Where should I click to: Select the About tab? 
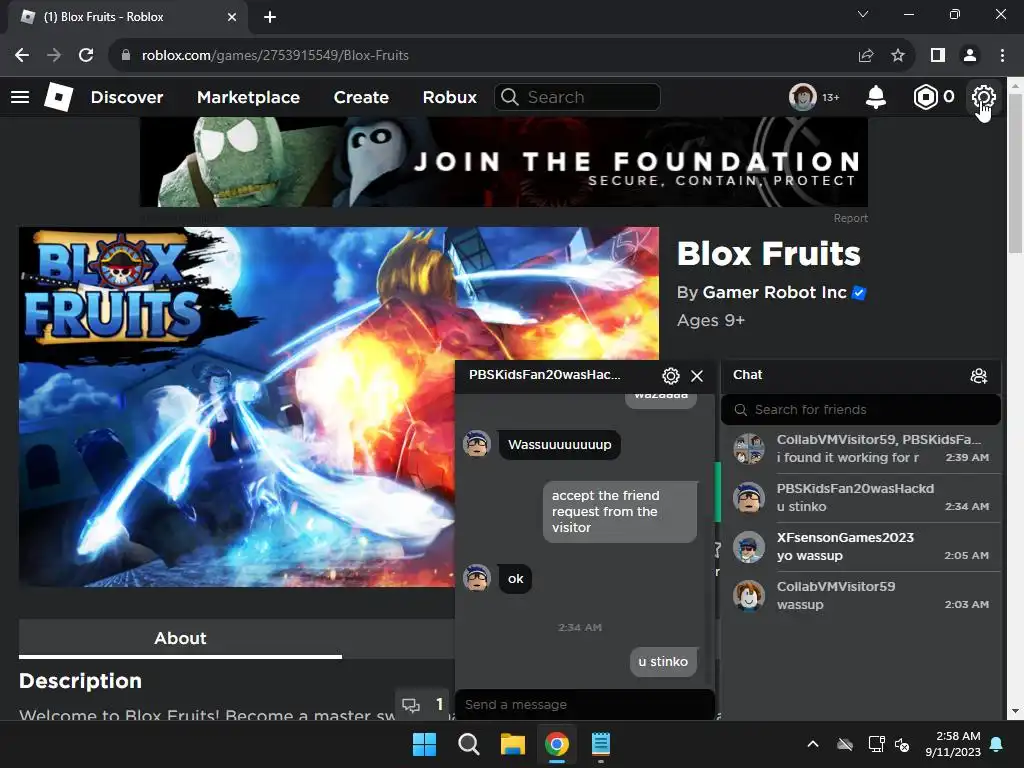(x=180, y=638)
